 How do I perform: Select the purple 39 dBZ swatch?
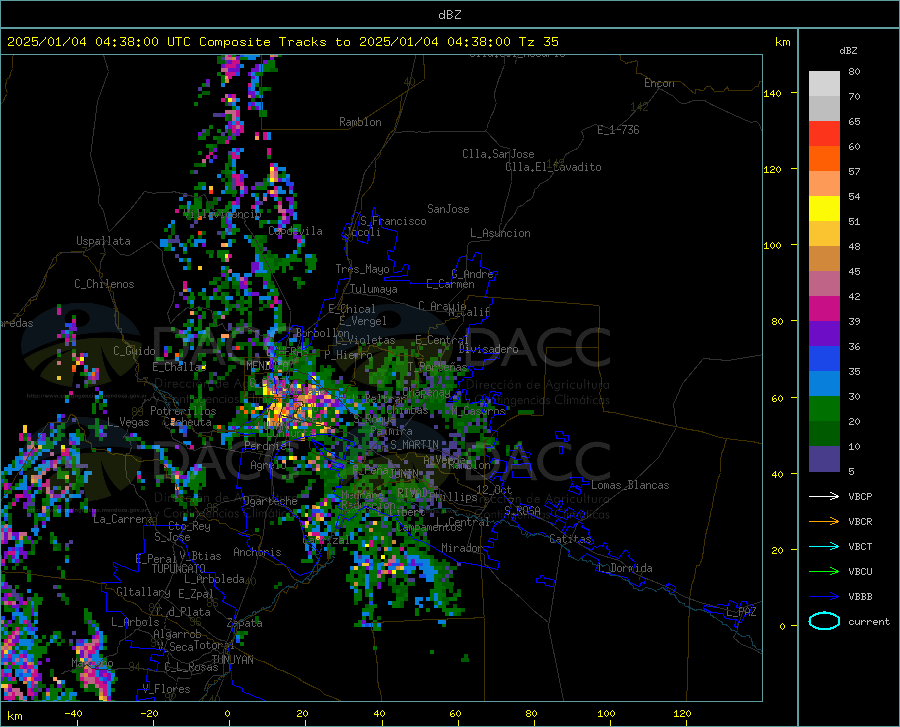tap(824, 334)
